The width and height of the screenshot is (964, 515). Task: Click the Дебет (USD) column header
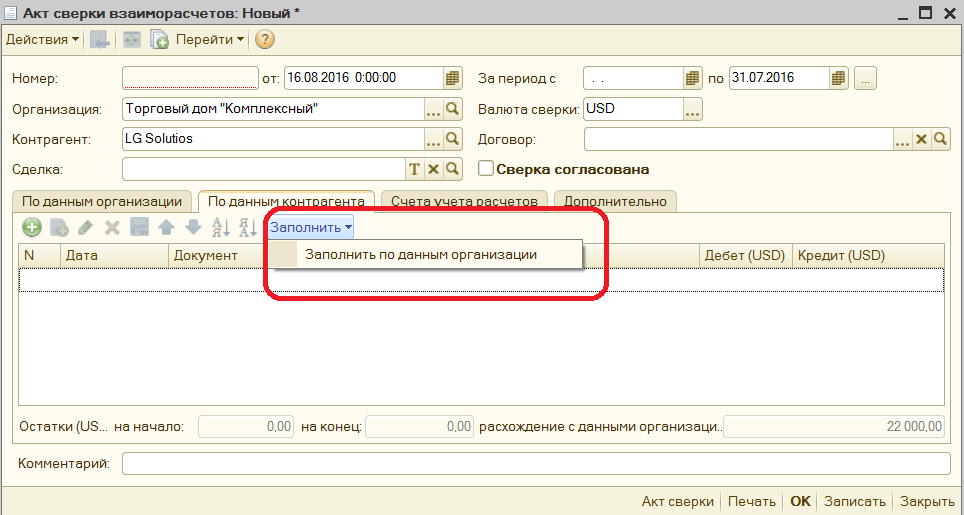746,256
